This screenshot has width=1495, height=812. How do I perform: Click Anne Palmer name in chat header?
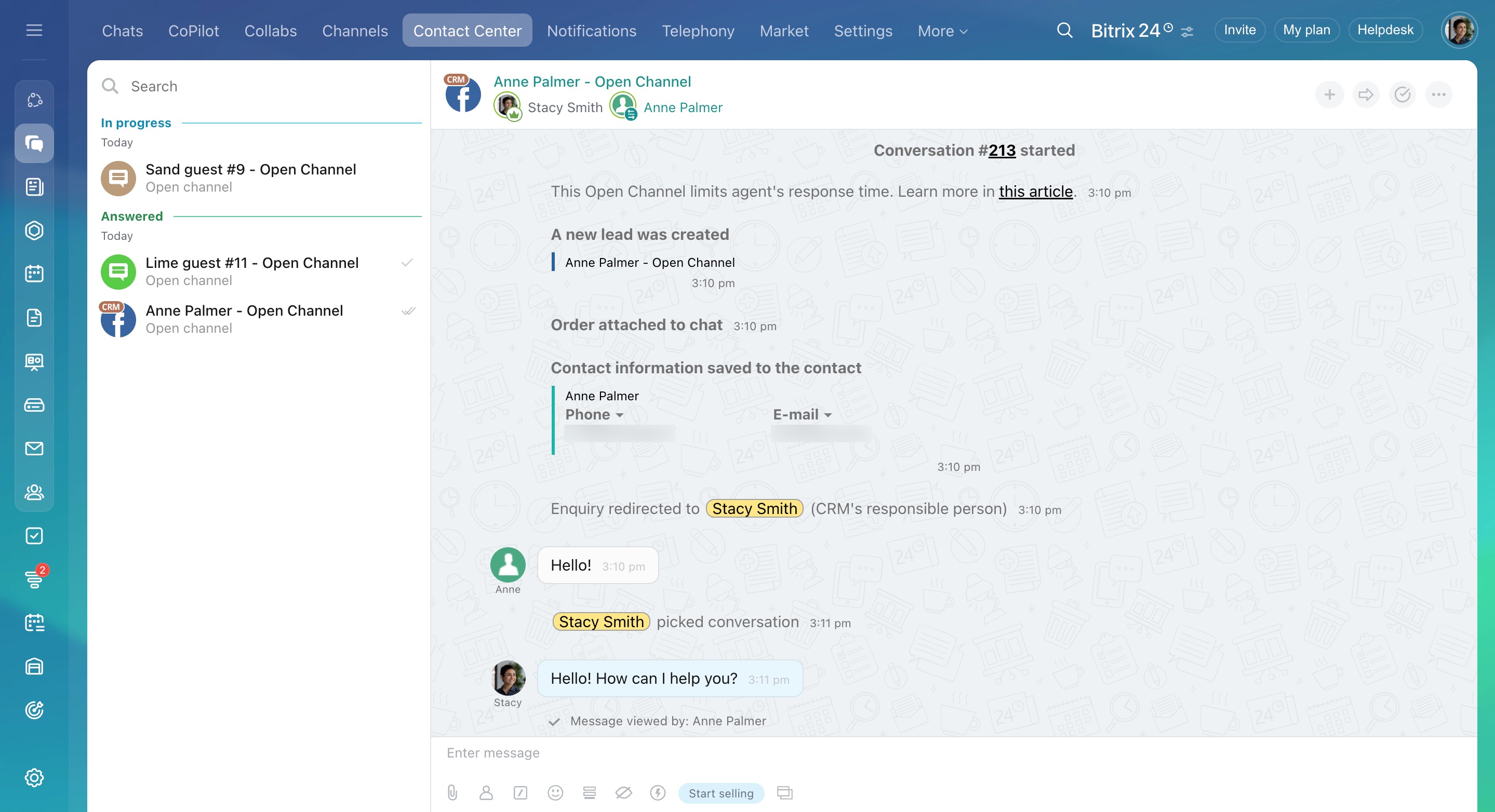(x=683, y=107)
